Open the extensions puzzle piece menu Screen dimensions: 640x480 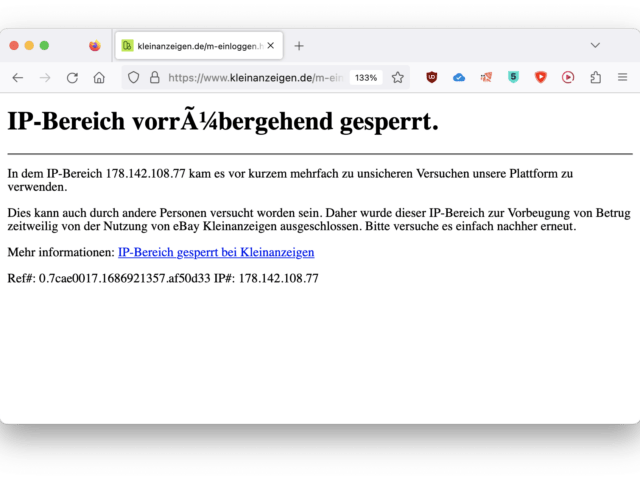coord(596,77)
